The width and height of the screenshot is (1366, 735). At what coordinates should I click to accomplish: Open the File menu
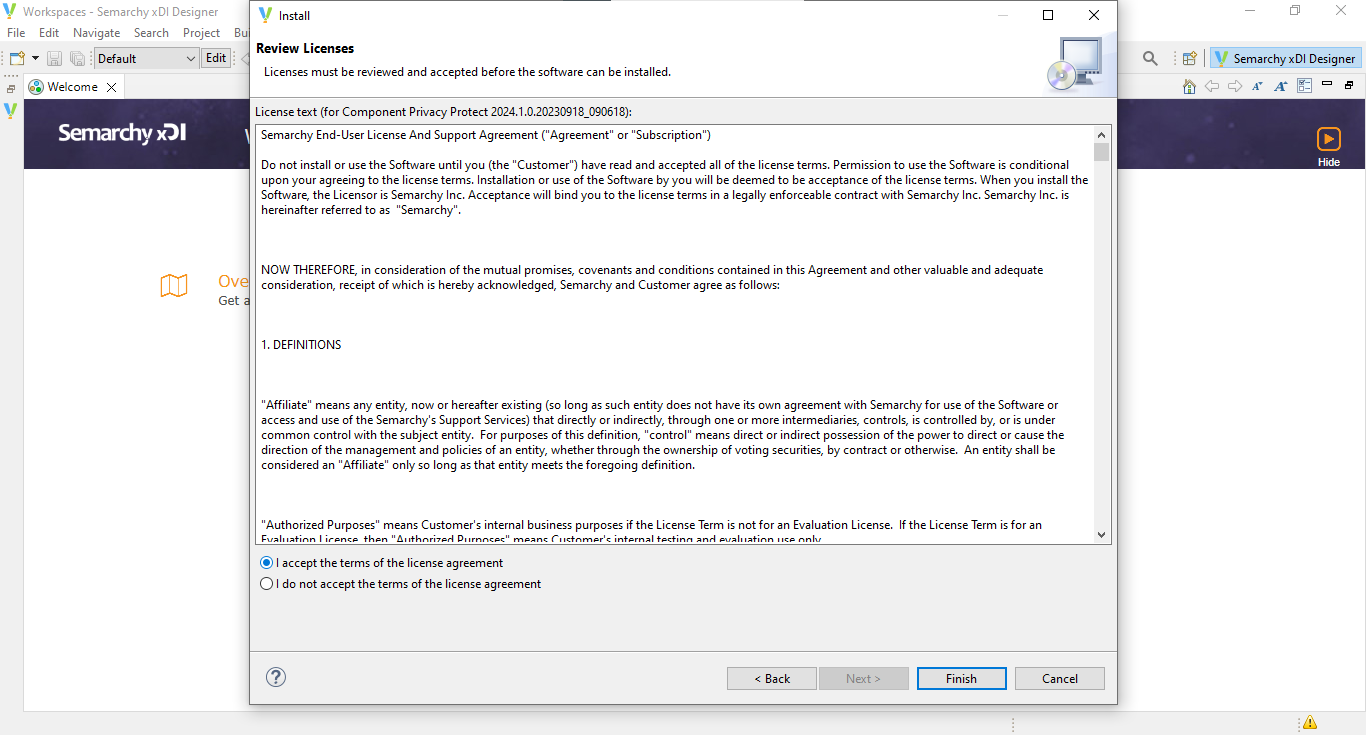pyautogui.click(x=16, y=33)
